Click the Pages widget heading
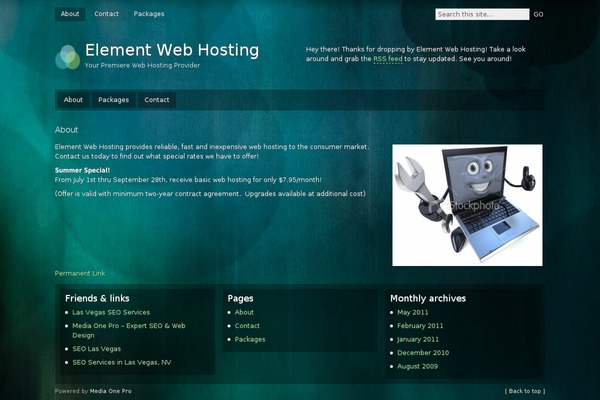This screenshot has height=400, width=600. (240, 299)
